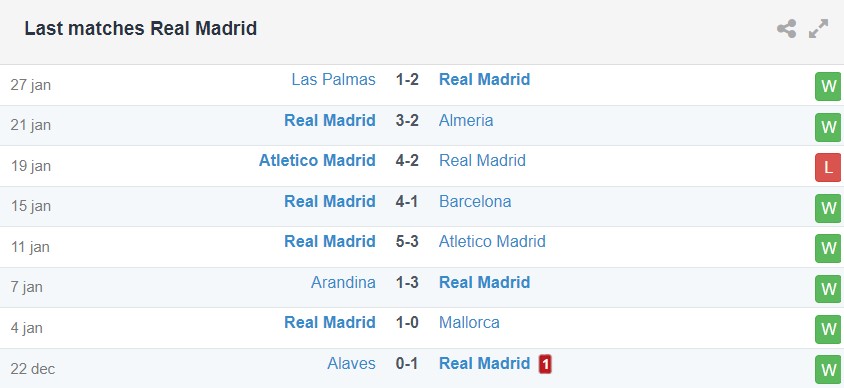Image resolution: width=844 pixels, height=388 pixels.
Task: Open Mallorca team link
Action: point(469,322)
